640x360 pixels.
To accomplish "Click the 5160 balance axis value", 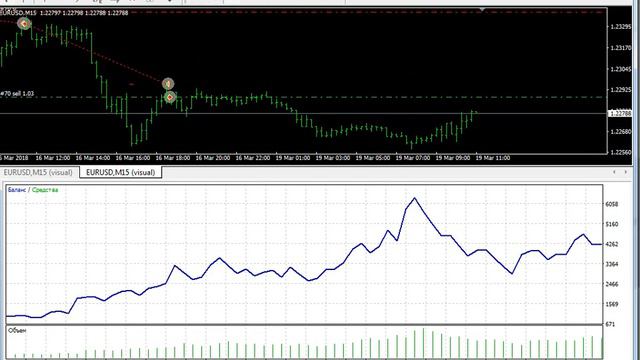I will (612, 224).
